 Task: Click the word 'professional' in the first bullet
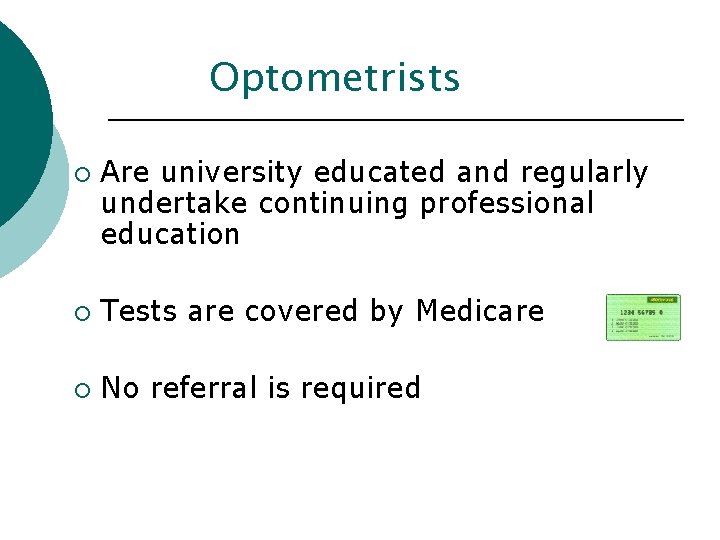[x=506, y=204]
